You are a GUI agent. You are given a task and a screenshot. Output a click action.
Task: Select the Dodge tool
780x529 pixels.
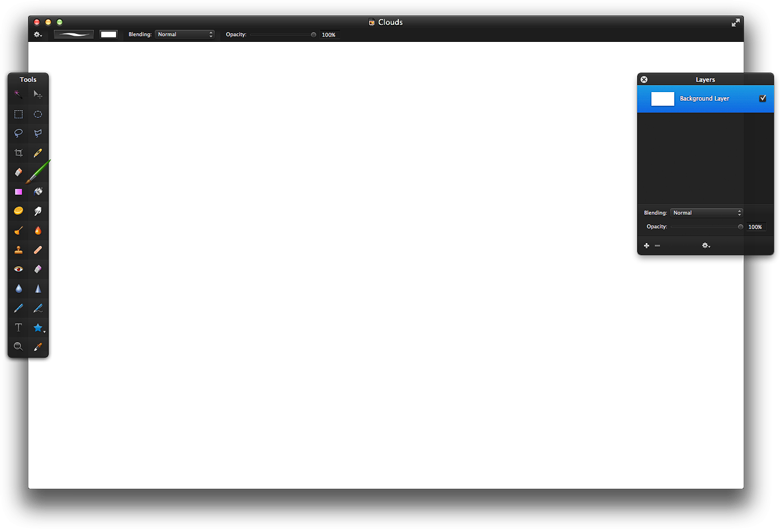coord(18,230)
